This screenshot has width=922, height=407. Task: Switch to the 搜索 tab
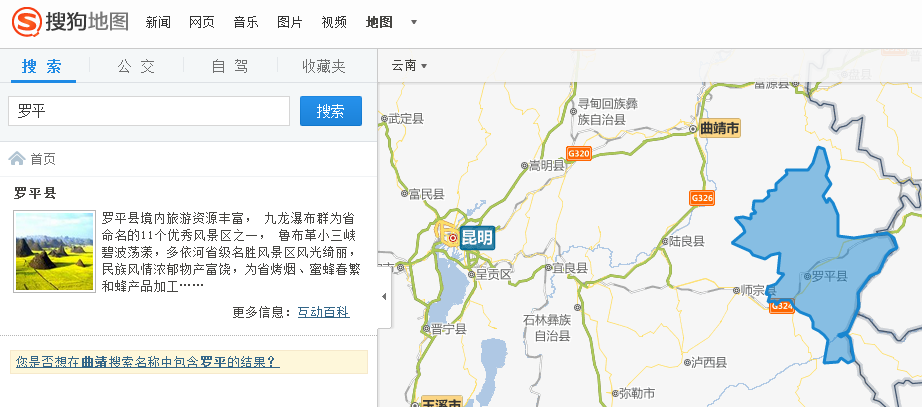[x=42, y=66]
